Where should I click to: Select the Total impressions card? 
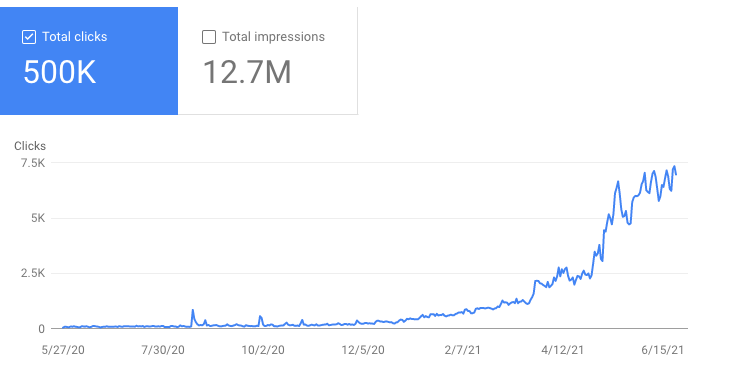point(268,61)
